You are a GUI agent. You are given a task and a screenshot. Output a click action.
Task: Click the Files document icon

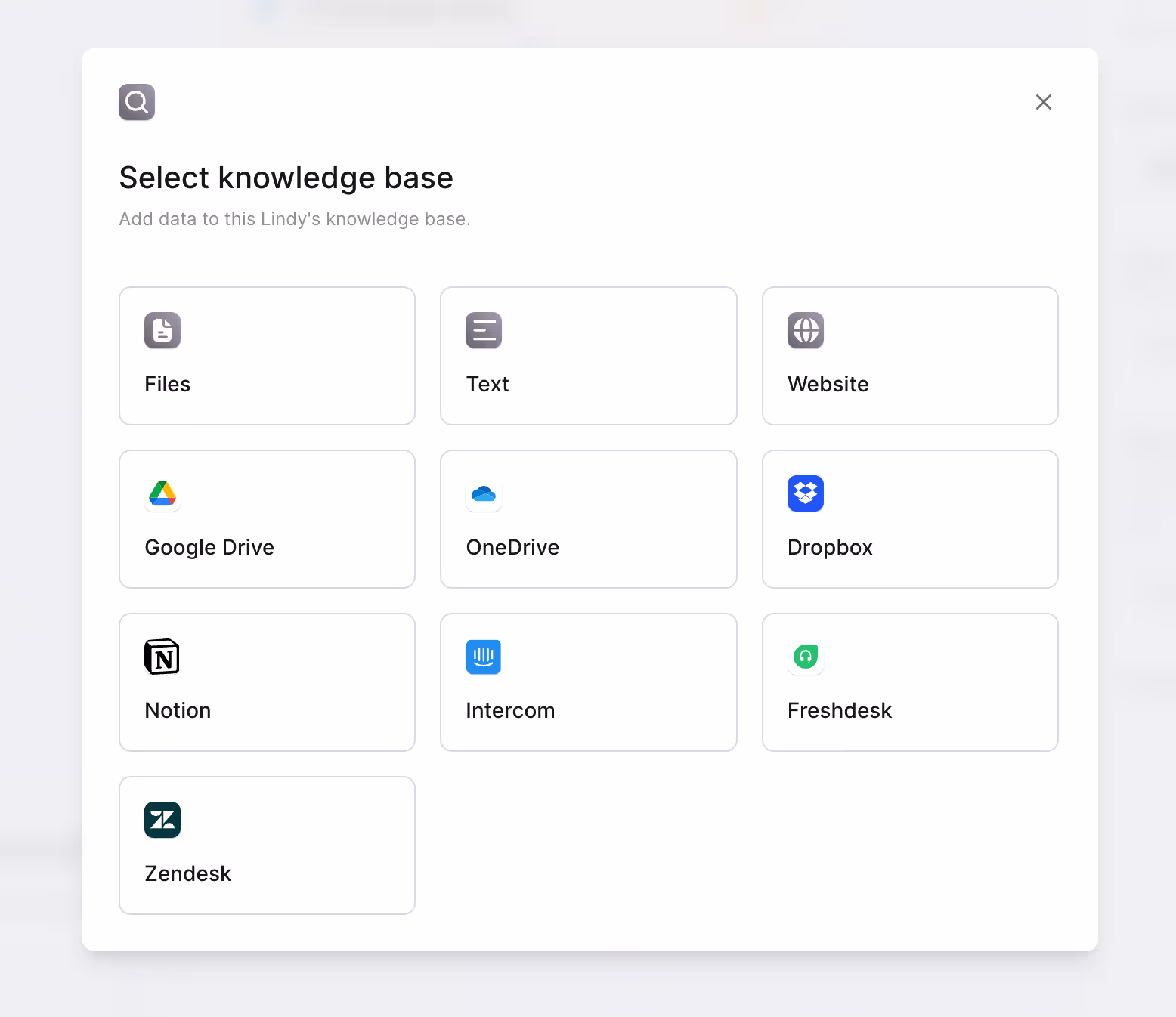(x=162, y=330)
